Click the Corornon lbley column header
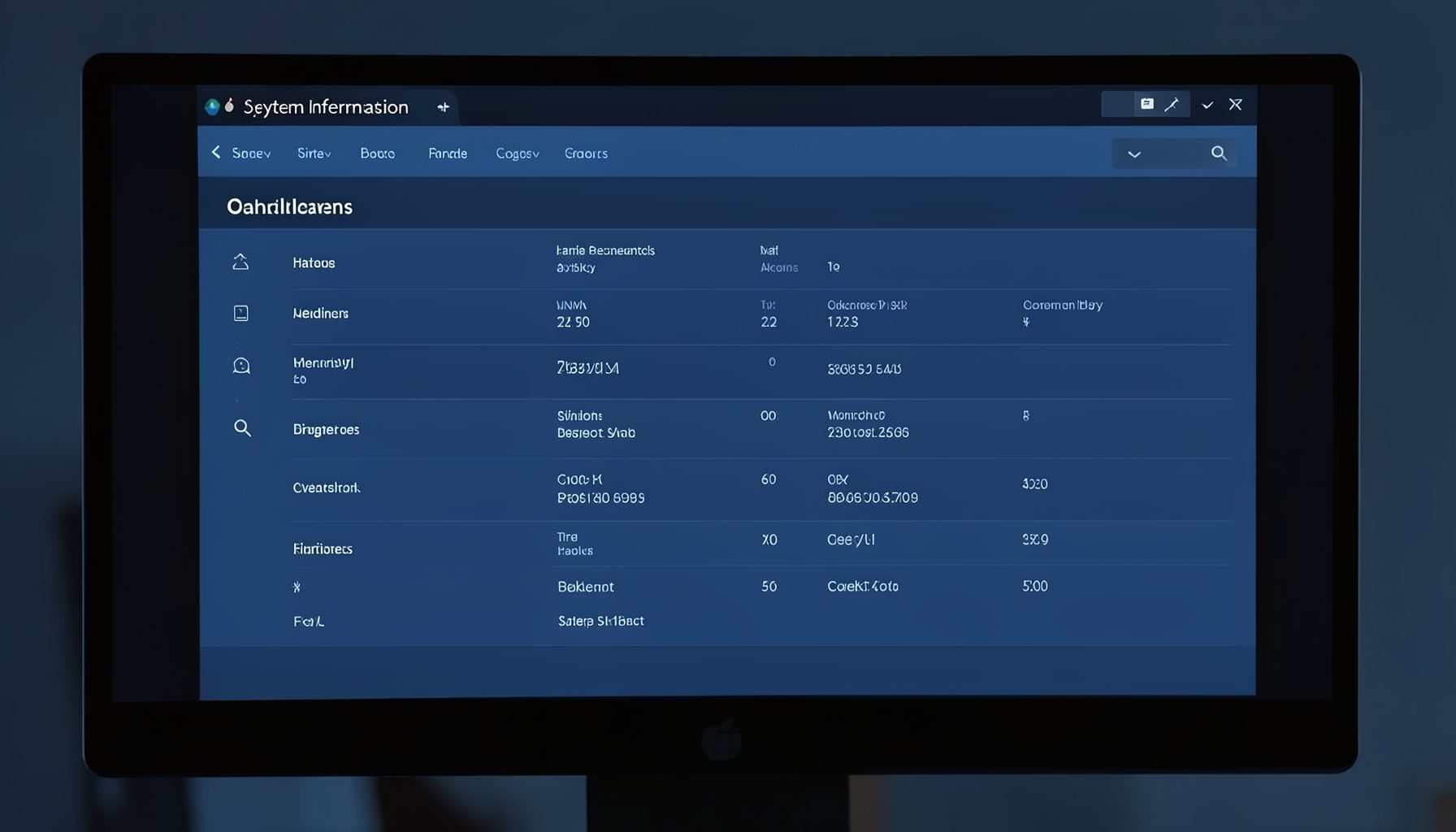The image size is (1456, 832). [x=1062, y=305]
